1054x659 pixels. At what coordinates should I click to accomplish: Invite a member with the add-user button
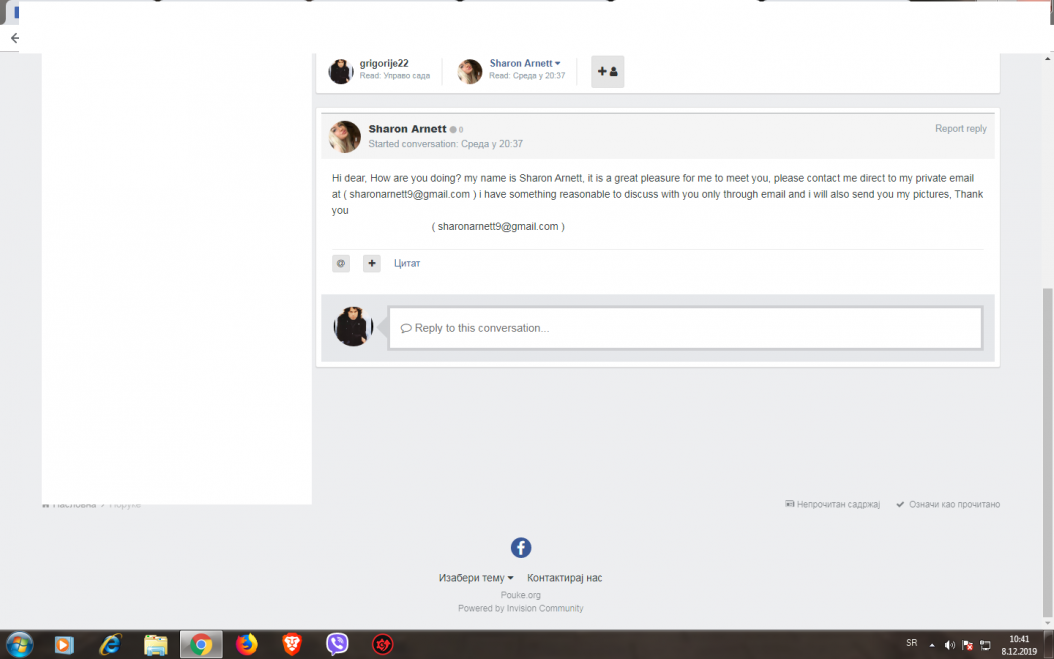coord(608,71)
